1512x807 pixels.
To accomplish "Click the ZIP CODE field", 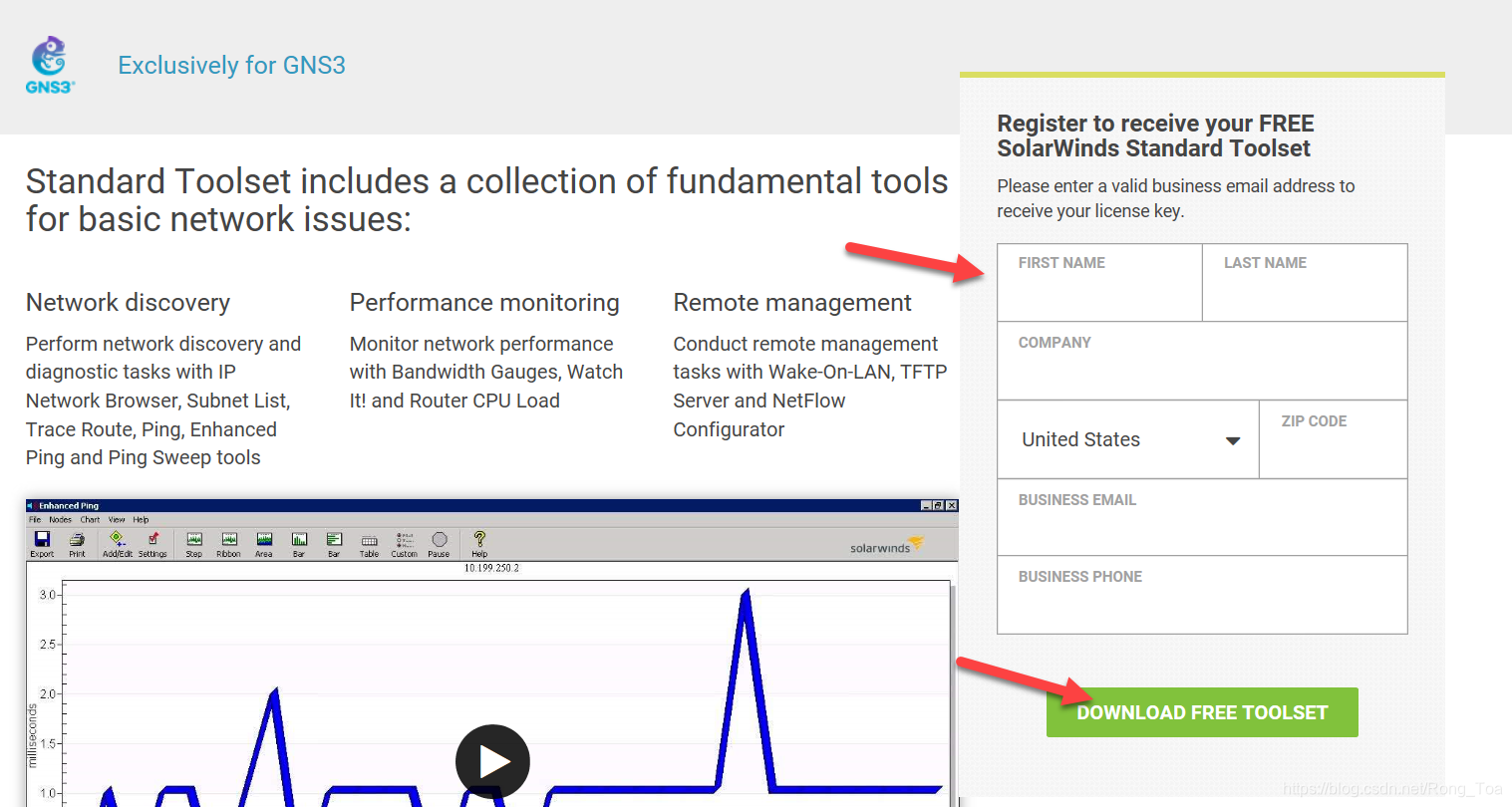I will tap(1334, 439).
